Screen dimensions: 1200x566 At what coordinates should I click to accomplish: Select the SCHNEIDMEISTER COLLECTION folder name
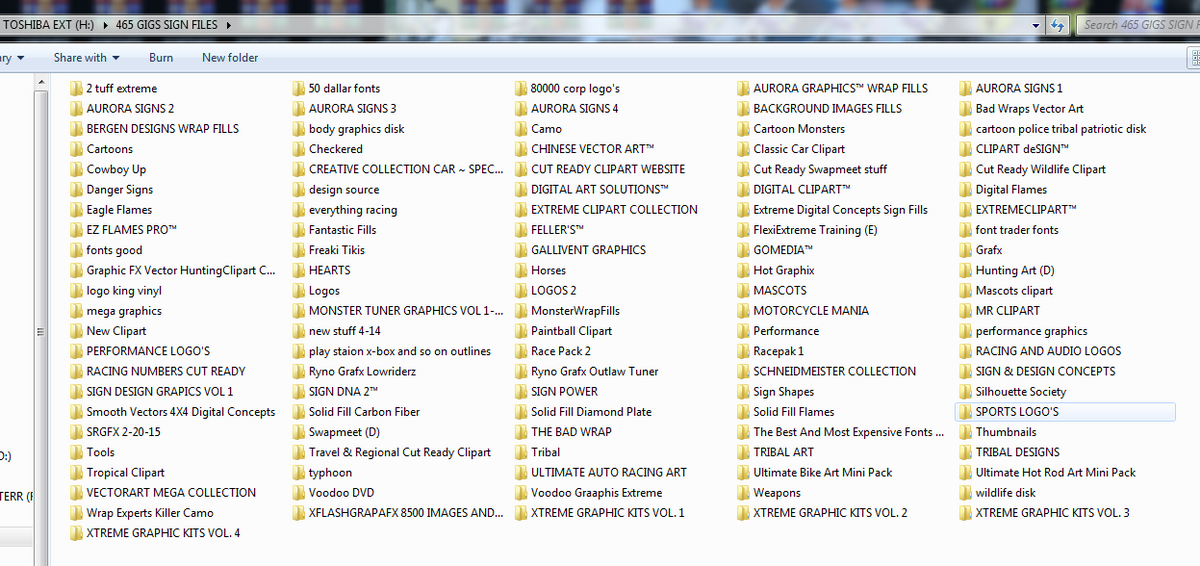(x=835, y=371)
